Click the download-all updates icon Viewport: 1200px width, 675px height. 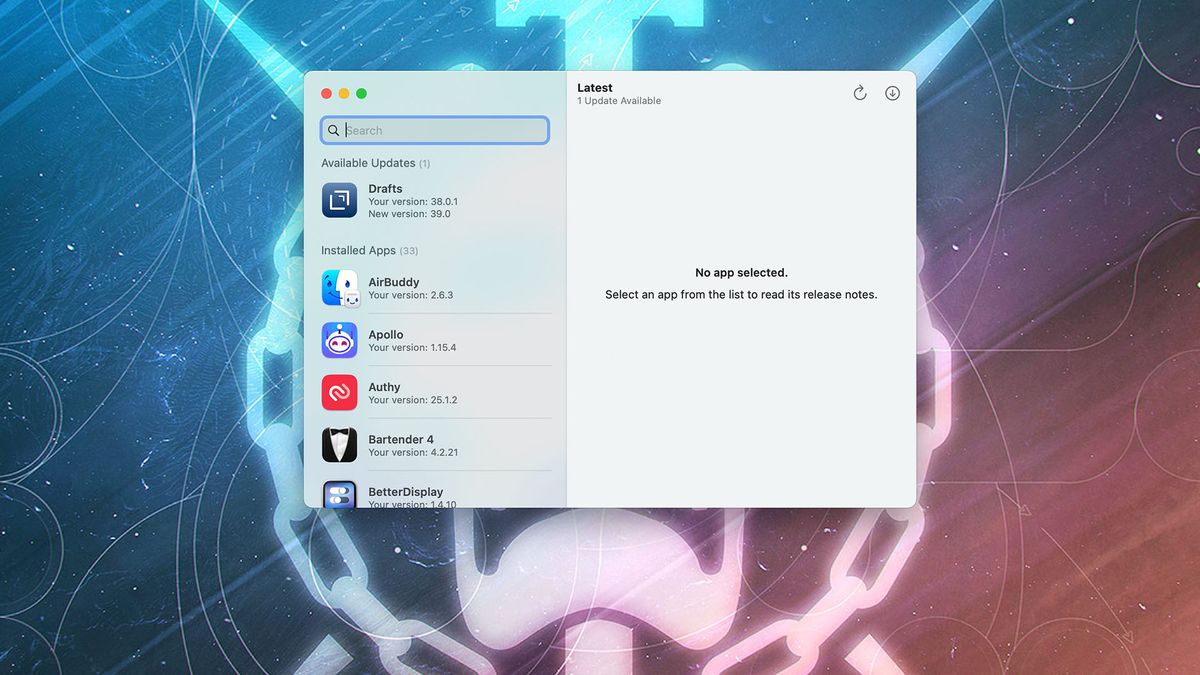click(892, 92)
